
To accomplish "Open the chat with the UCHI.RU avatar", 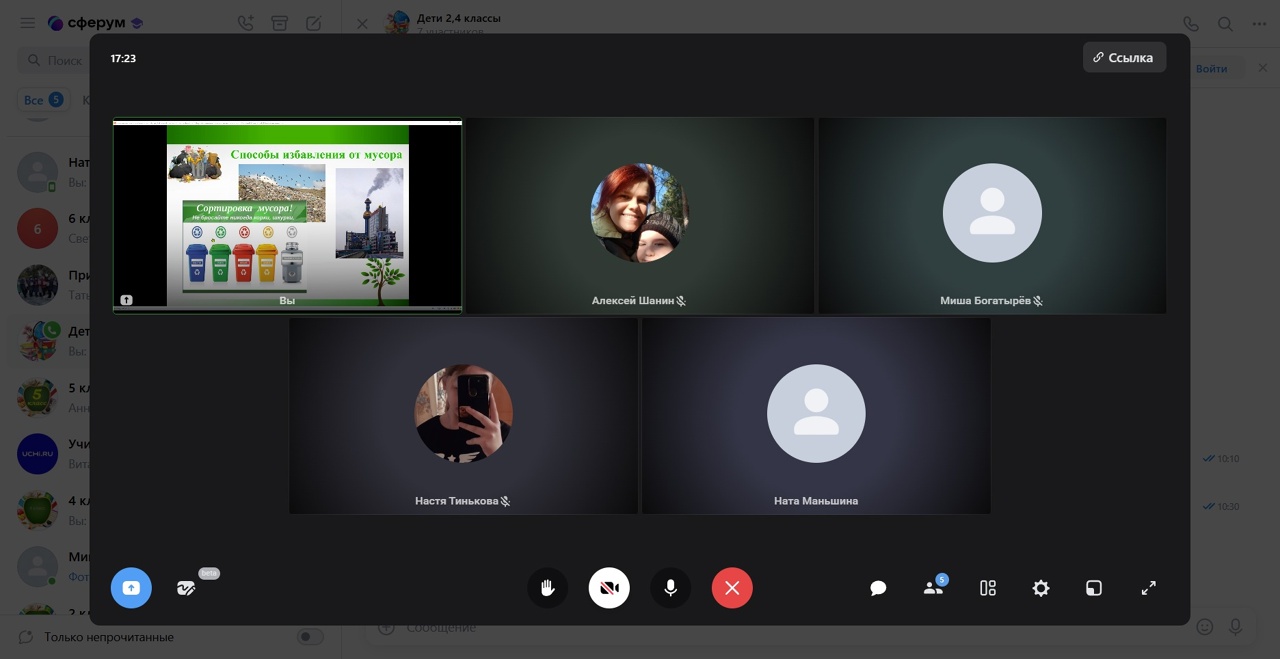I will [x=38, y=454].
